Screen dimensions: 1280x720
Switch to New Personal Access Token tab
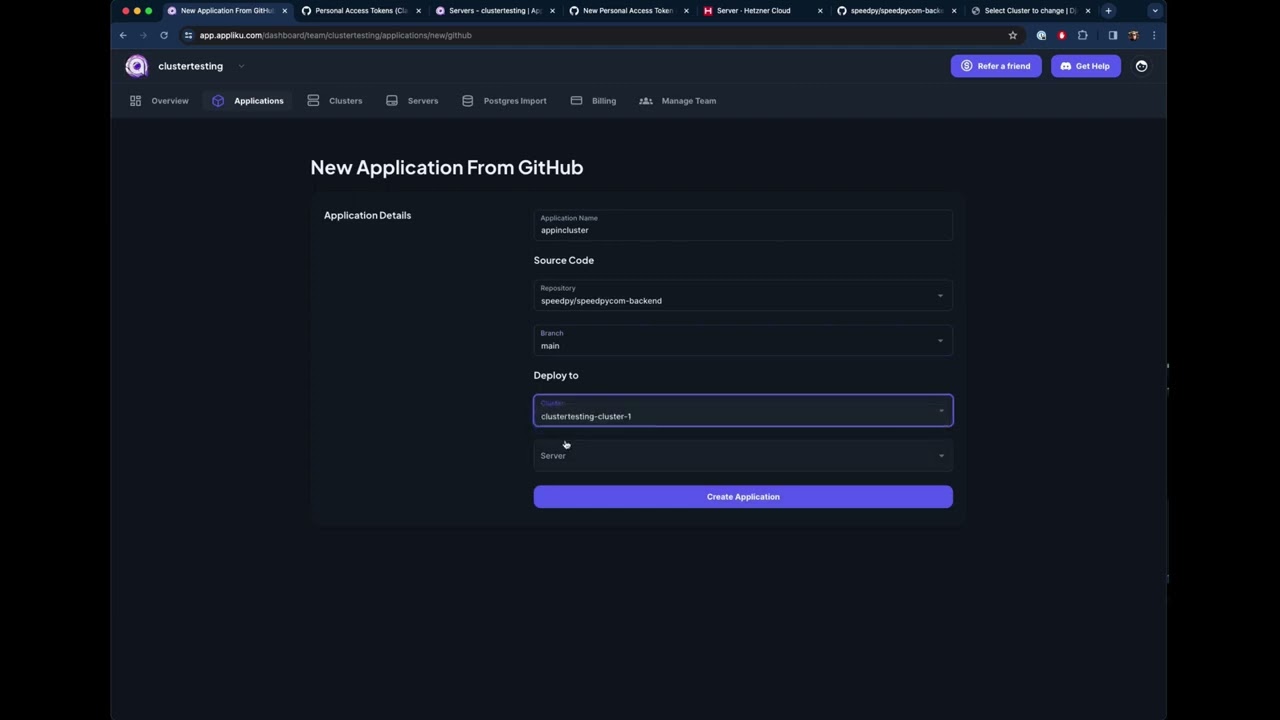628,11
